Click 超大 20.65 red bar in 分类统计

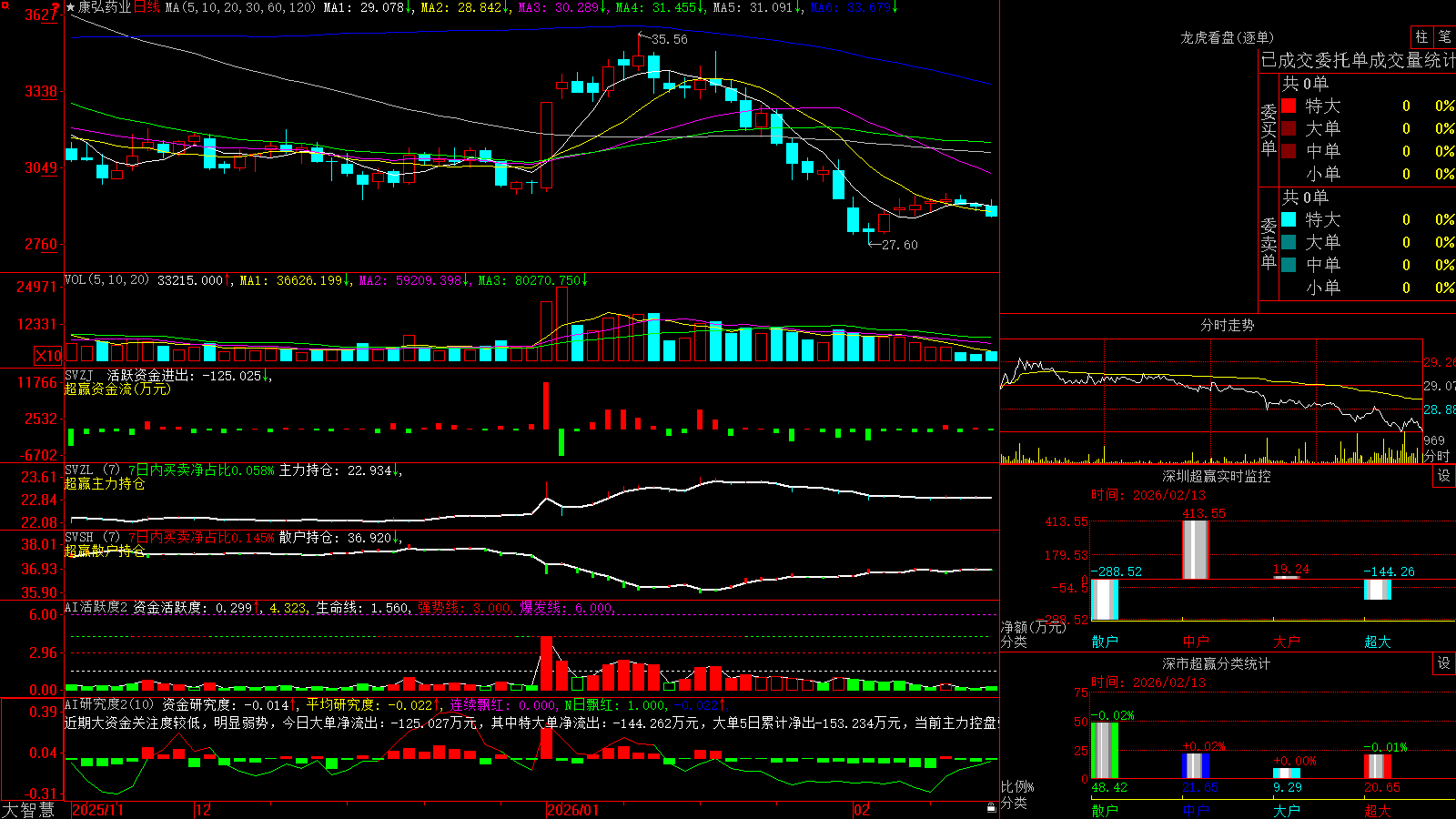click(1378, 767)
